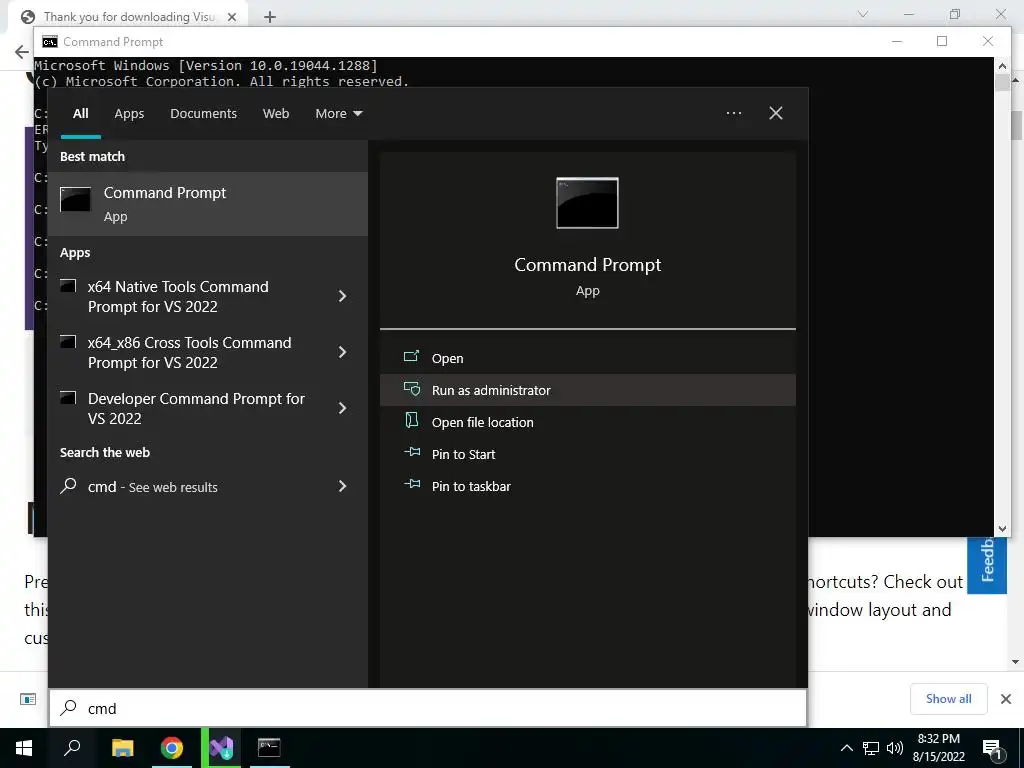This screenshot has width=1024, height=768.
Task: Select the Web search filter tab
Action: [x=276, y=114]
